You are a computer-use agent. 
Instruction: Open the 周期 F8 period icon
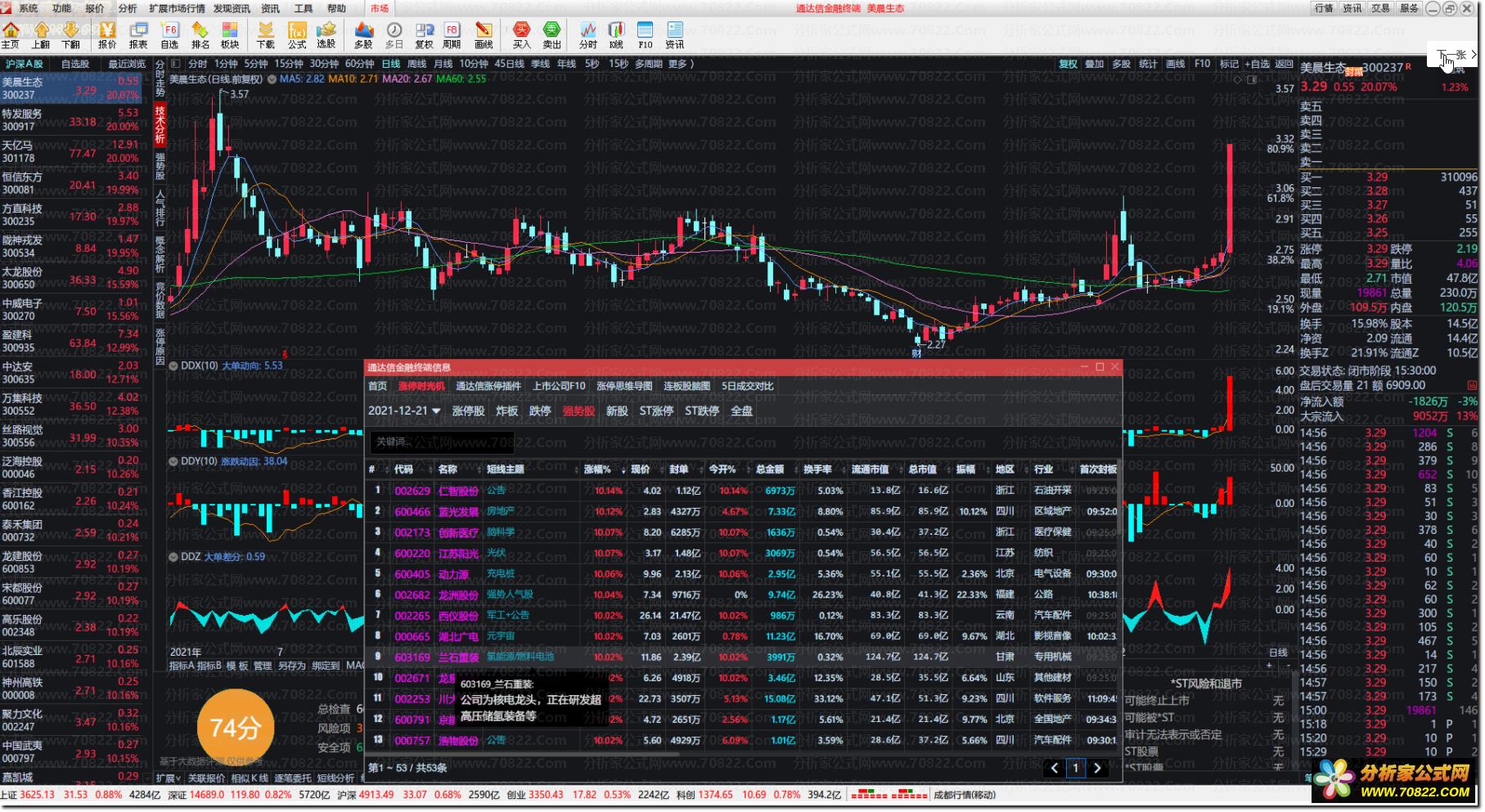click(x=452, y=35)
